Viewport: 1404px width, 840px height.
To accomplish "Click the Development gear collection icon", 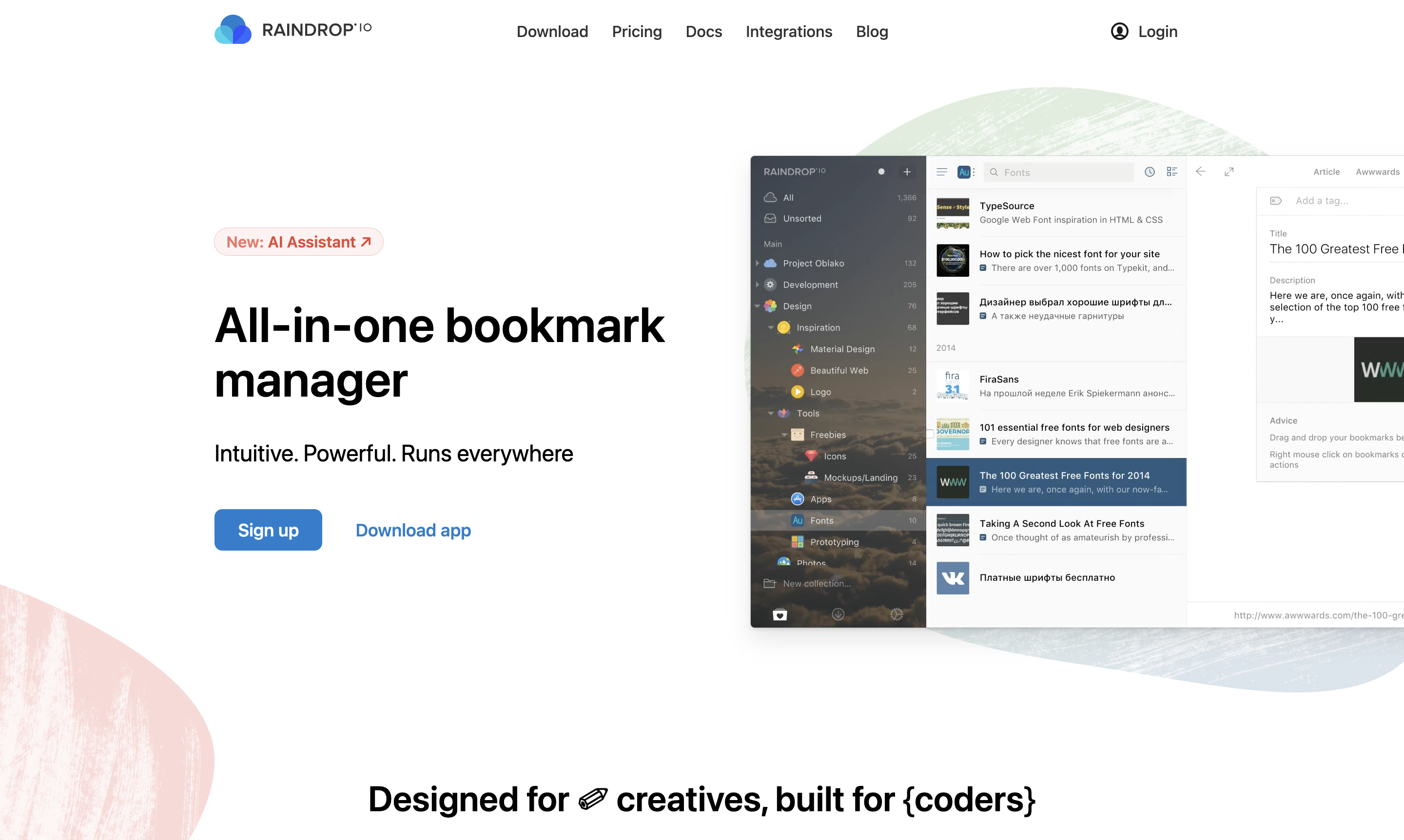I will 770,285.
